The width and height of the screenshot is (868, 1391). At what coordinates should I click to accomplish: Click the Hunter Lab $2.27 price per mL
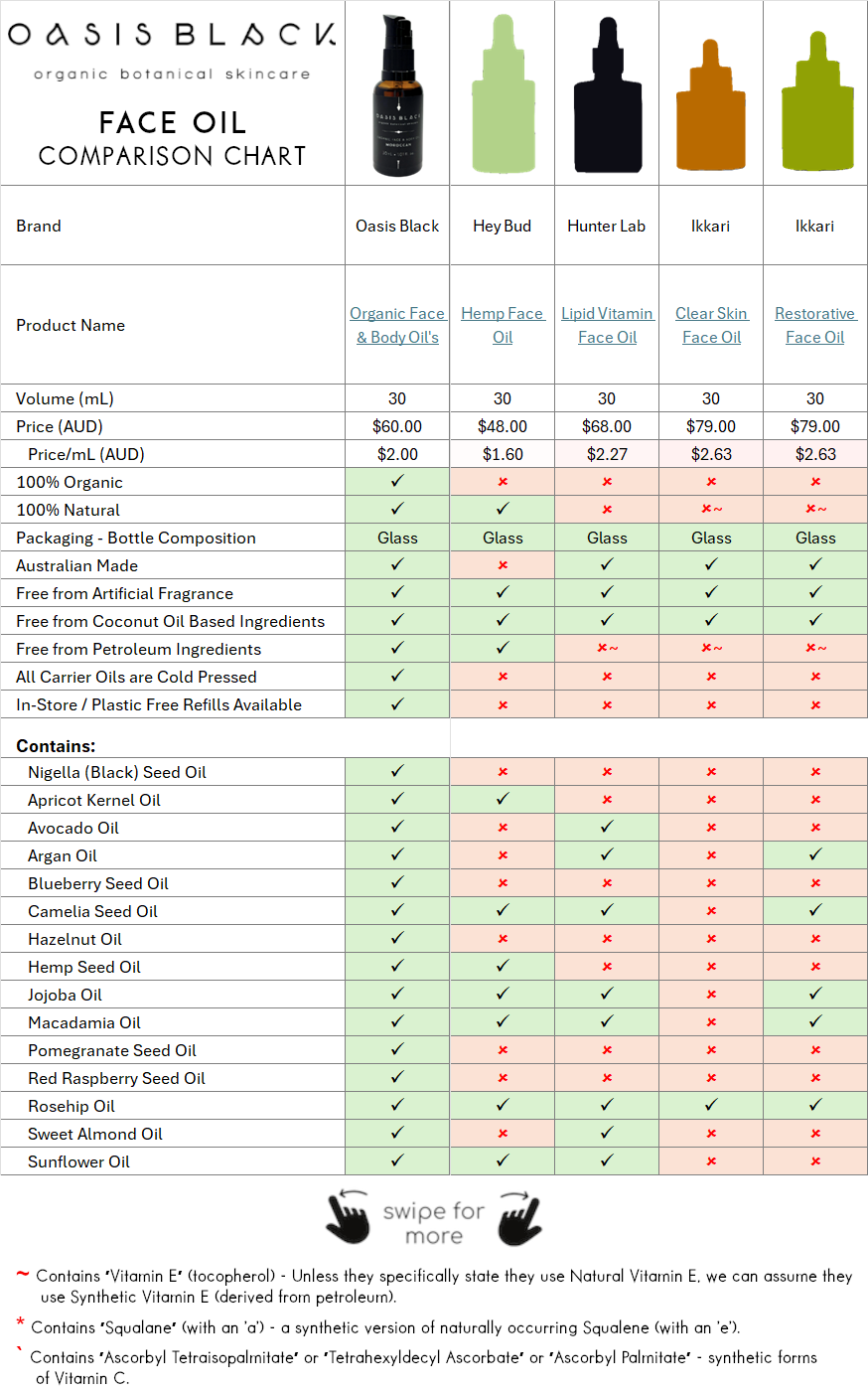click(607, 454)
